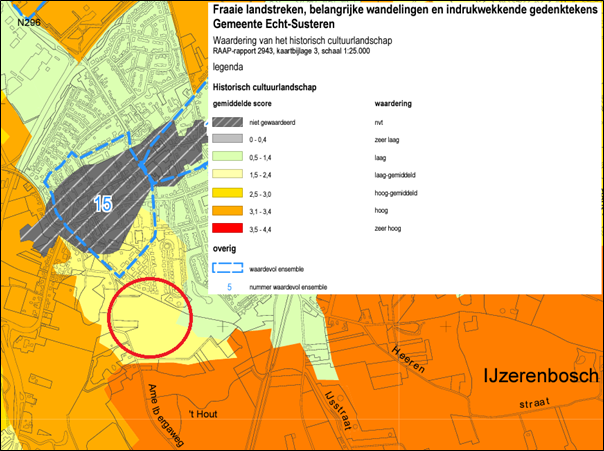Click the orange 3,1 - 3,4 legend swatch
The width and height of the screenshot is (604, 451).
227,211
